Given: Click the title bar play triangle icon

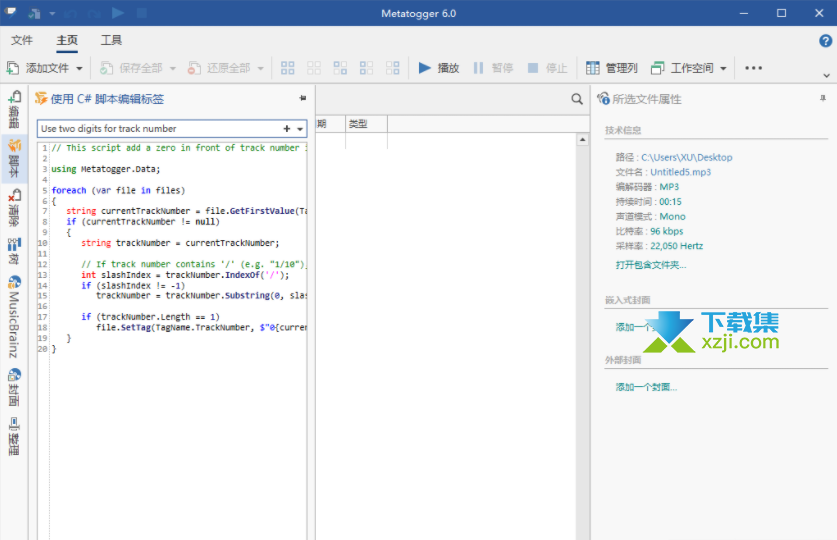Looking at the screenshot, I should coord(118,13).
